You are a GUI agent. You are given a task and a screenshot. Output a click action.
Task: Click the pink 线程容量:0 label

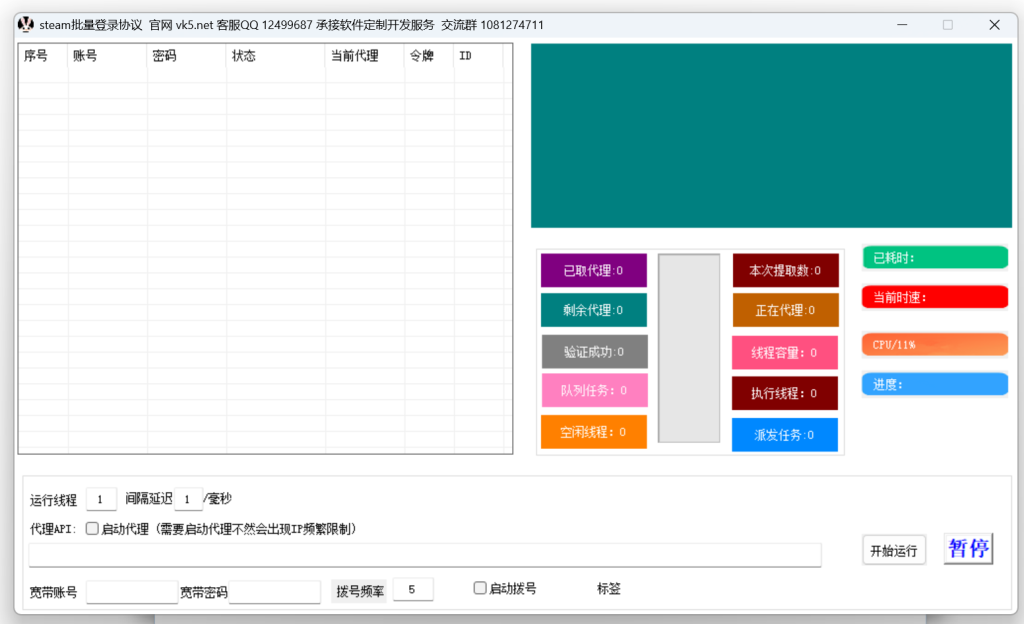(x=784, y=352)
